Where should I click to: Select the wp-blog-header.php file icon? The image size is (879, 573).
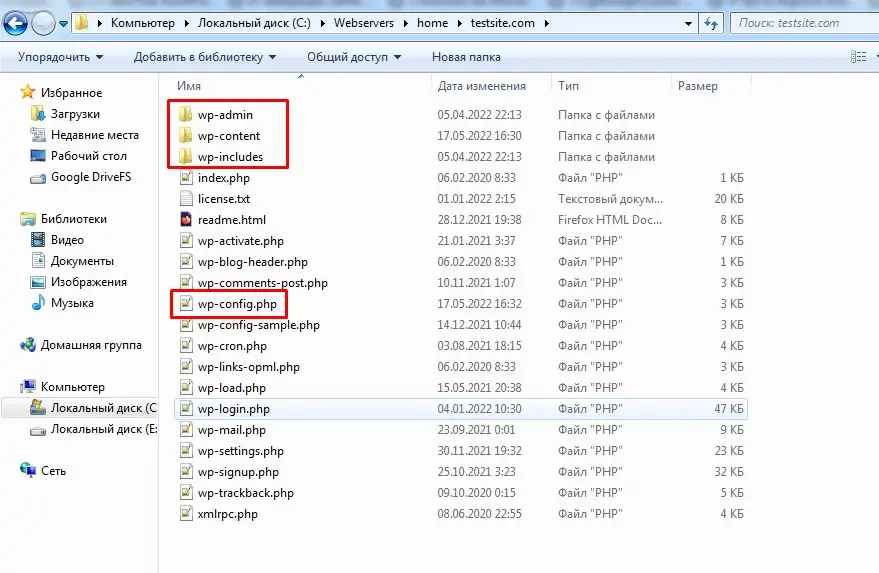tap(186, 262)
